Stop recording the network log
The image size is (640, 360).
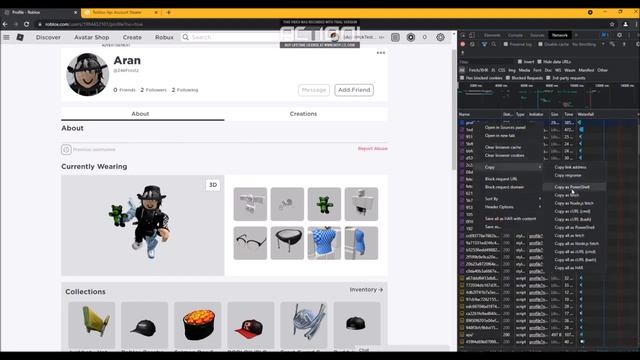[463, 44]
